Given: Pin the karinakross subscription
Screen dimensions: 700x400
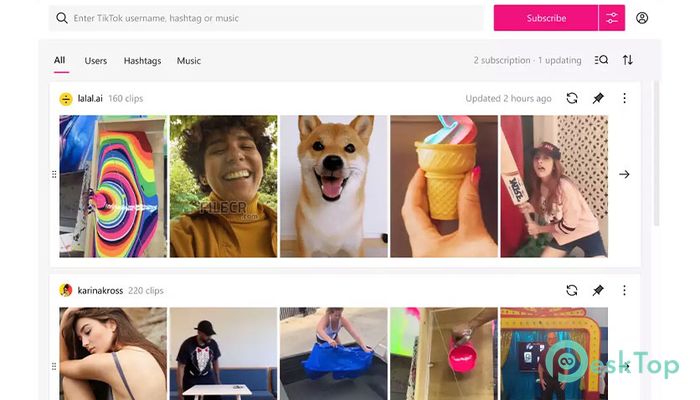Looking at the screenshot, I should click(598, 291).
